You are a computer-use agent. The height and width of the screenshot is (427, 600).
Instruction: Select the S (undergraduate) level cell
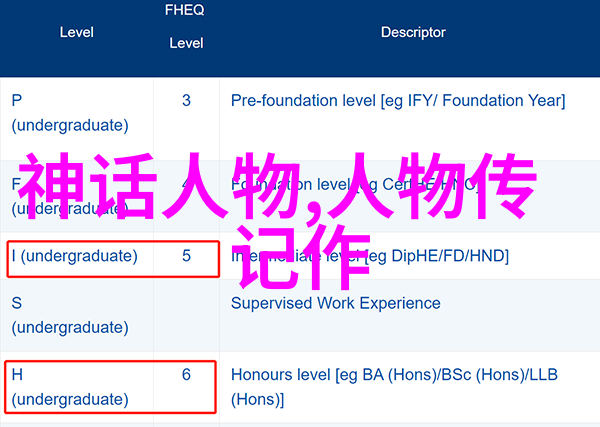tap(70, 315)
